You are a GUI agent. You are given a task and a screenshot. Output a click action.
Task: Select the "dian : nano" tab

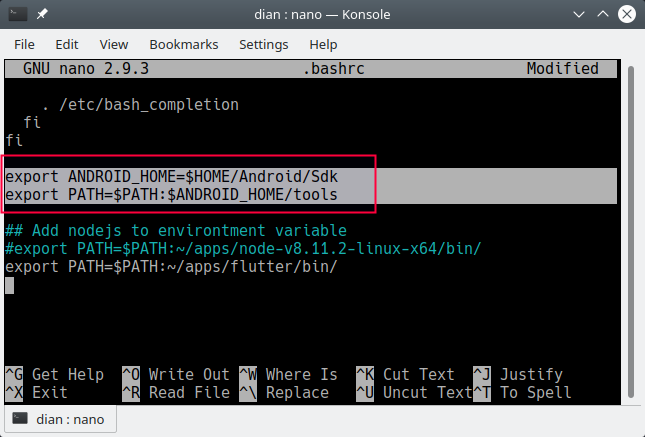pos(62,418)
